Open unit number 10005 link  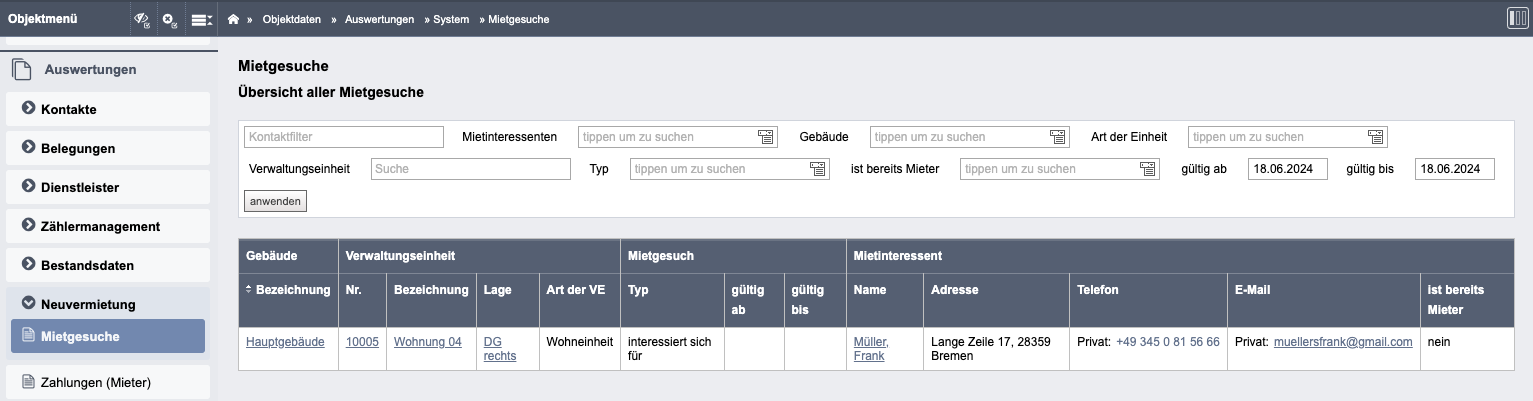[362, 342]
